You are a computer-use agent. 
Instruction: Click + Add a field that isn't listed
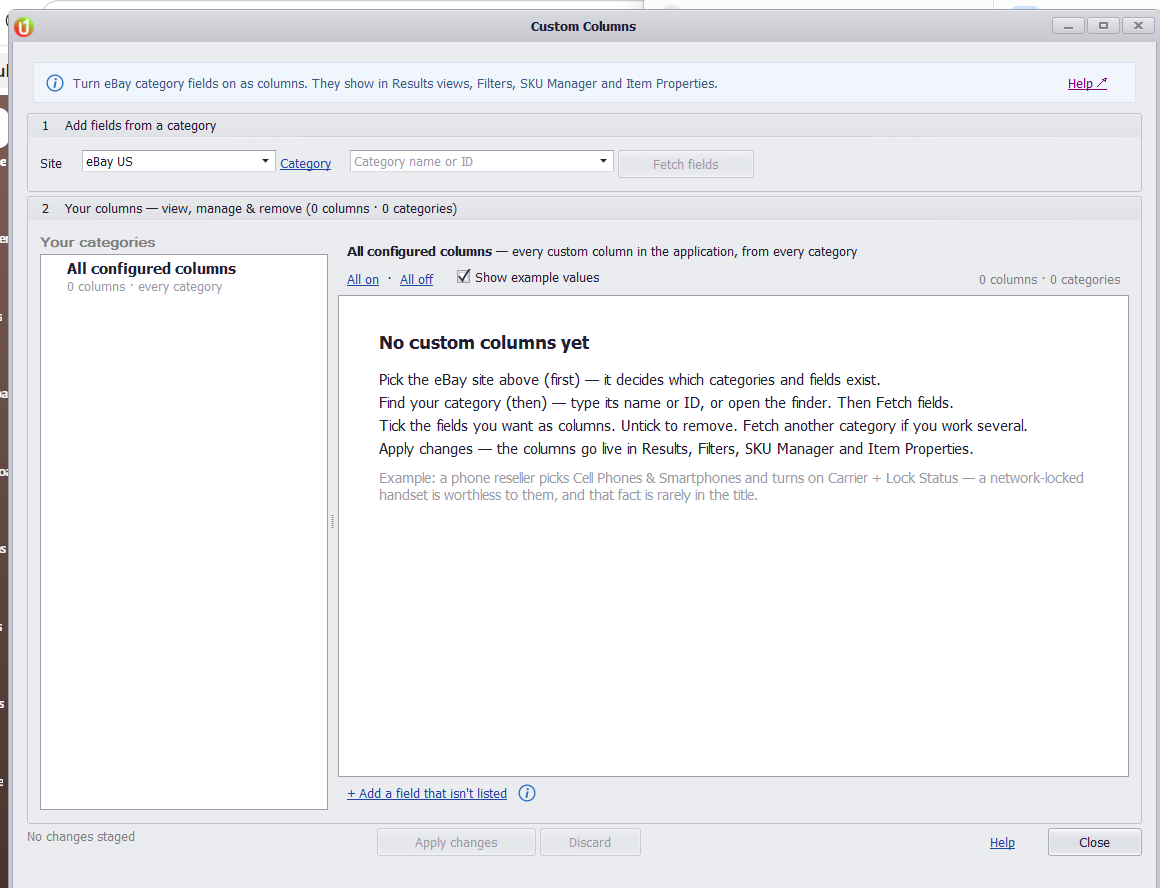pos(427,793)
